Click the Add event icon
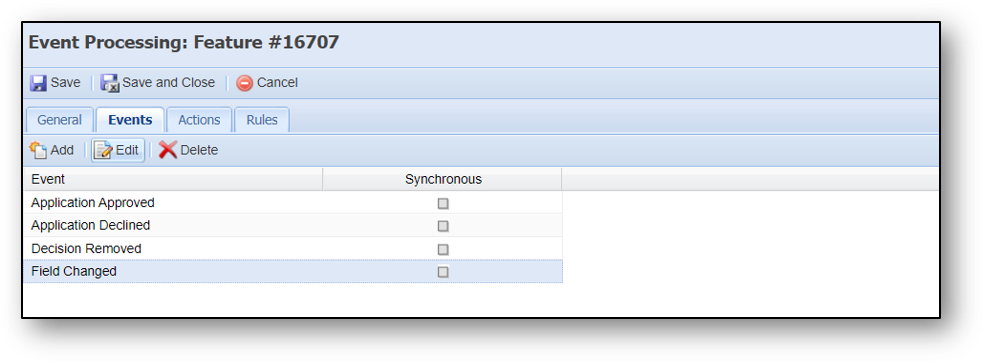This screenshot has width=983, height=361. point(38,150)
